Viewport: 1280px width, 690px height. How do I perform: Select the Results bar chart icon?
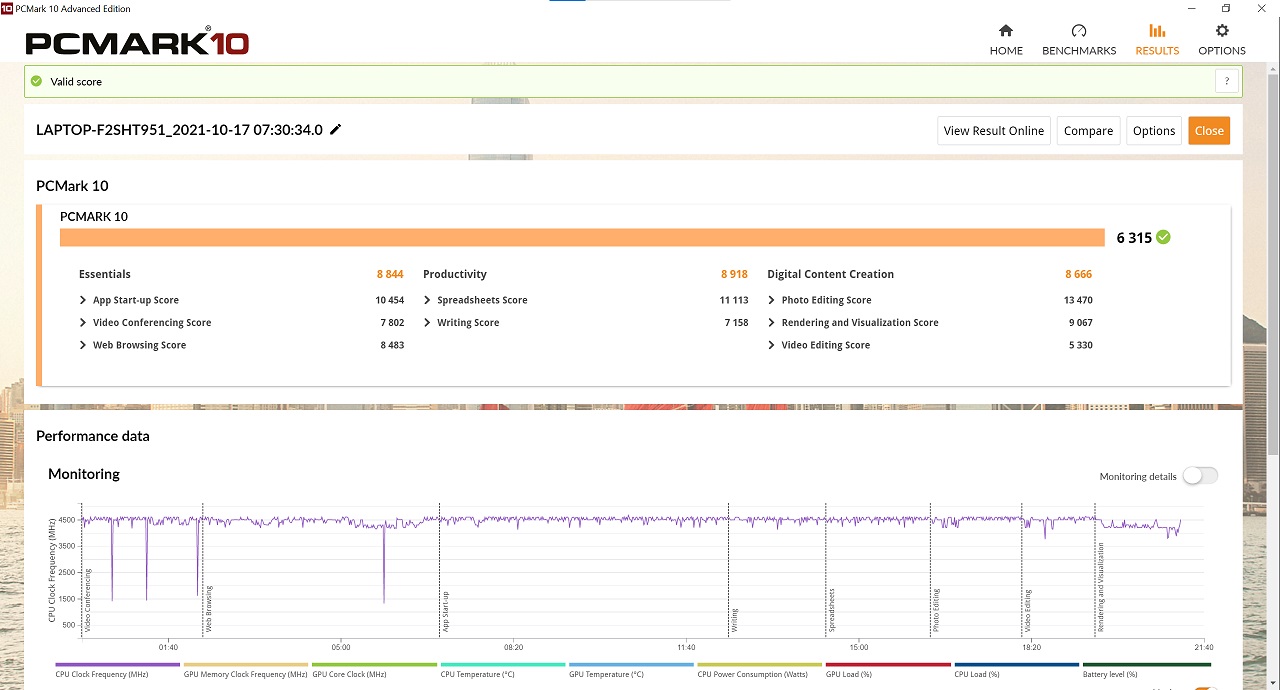pos(1157,31)
